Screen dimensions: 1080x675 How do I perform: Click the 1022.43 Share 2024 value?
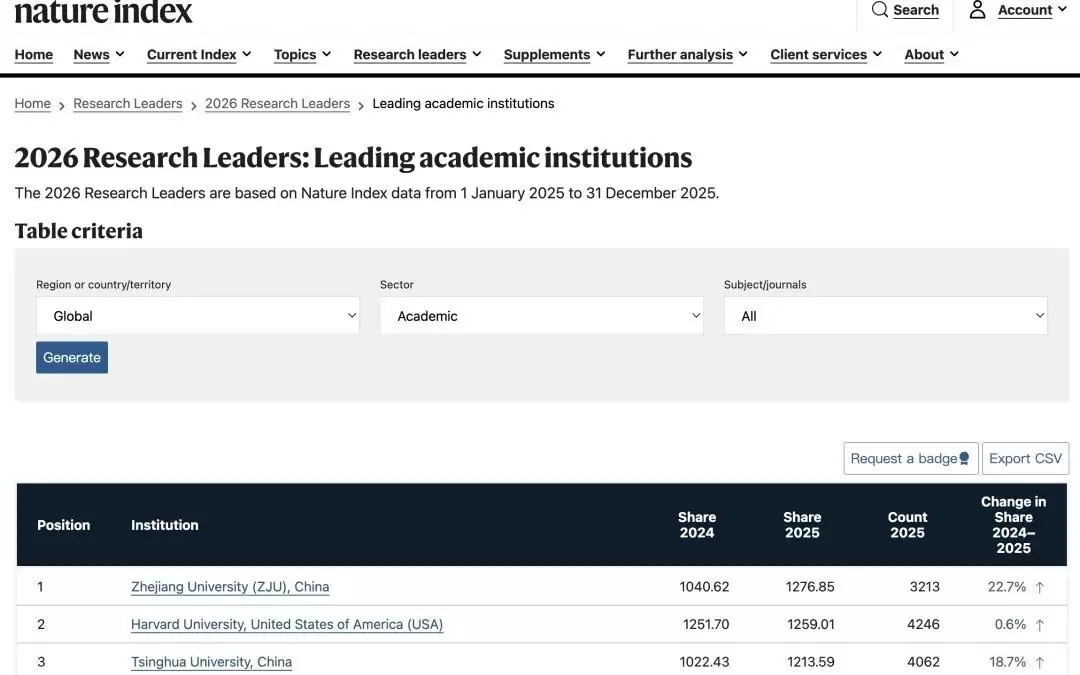[704, 662]
